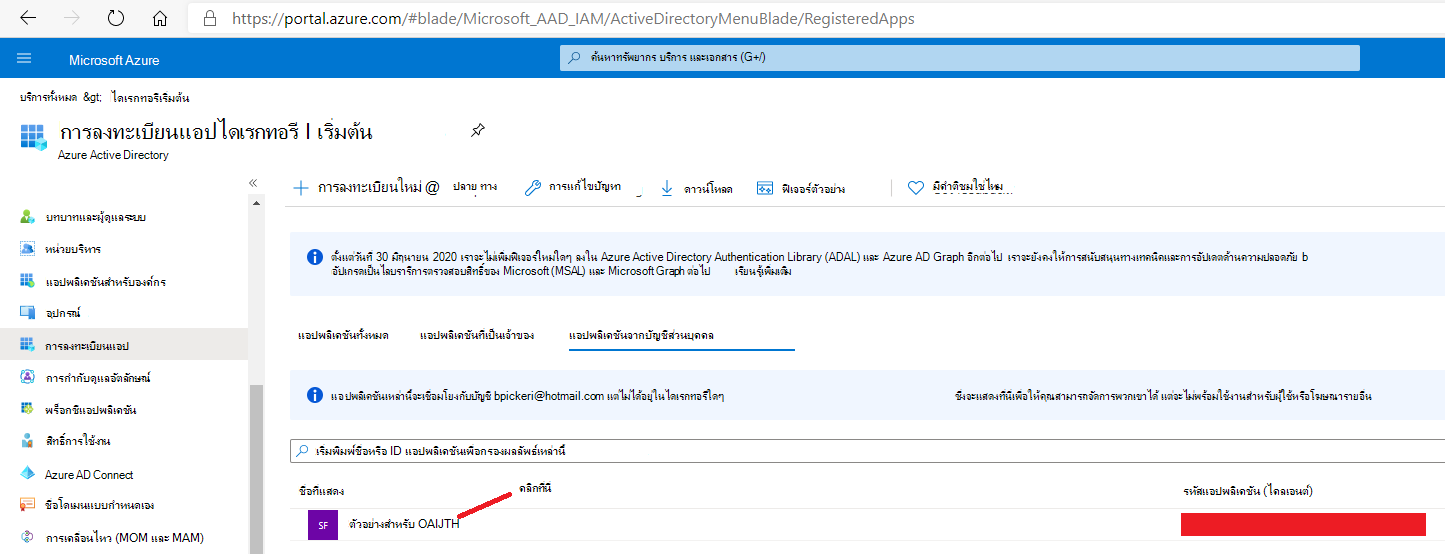Open ฟีเจอร์ตัวอย่าง preview features
The height and width of the screenshot is (554, 1445).
click(x=813, y=188)
